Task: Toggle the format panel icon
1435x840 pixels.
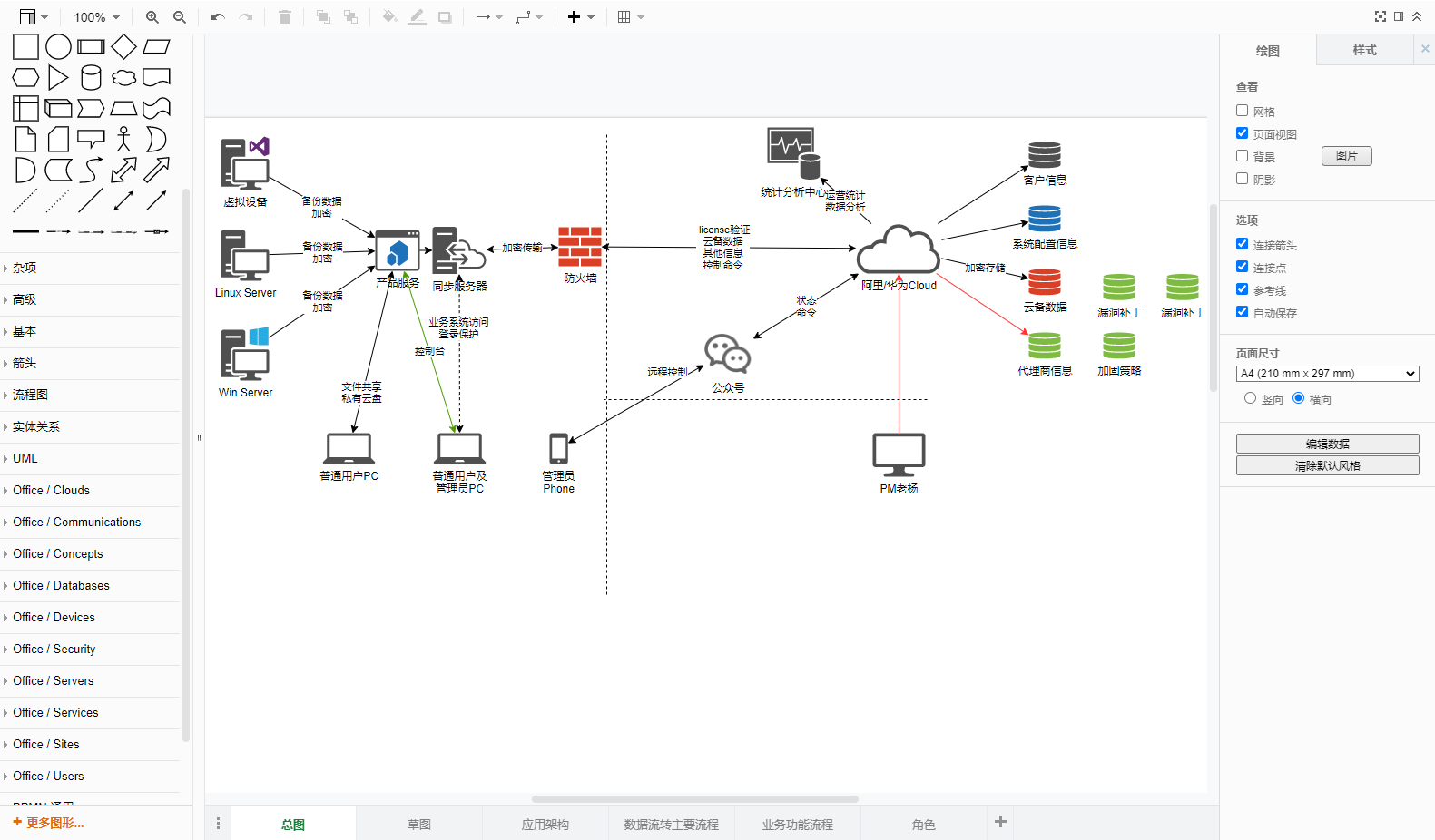Action: coord(1399,16)
